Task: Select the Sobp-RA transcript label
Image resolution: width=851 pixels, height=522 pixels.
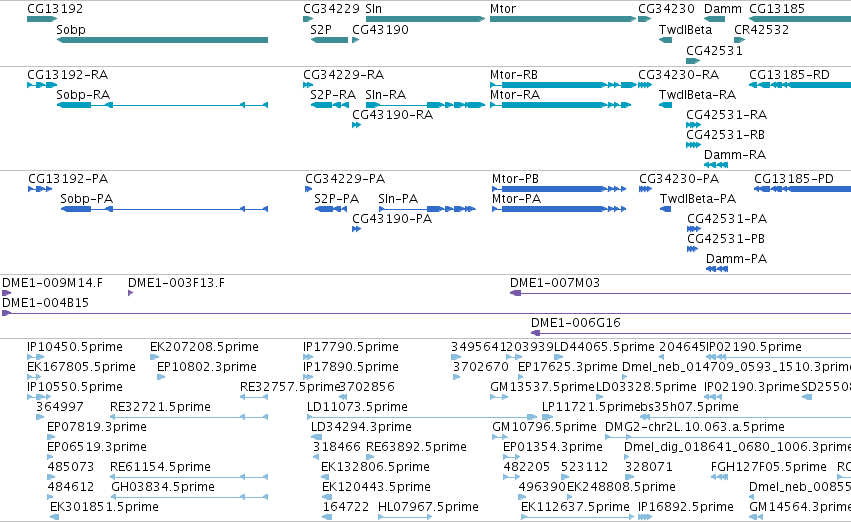Action: [x=83, y=94]
